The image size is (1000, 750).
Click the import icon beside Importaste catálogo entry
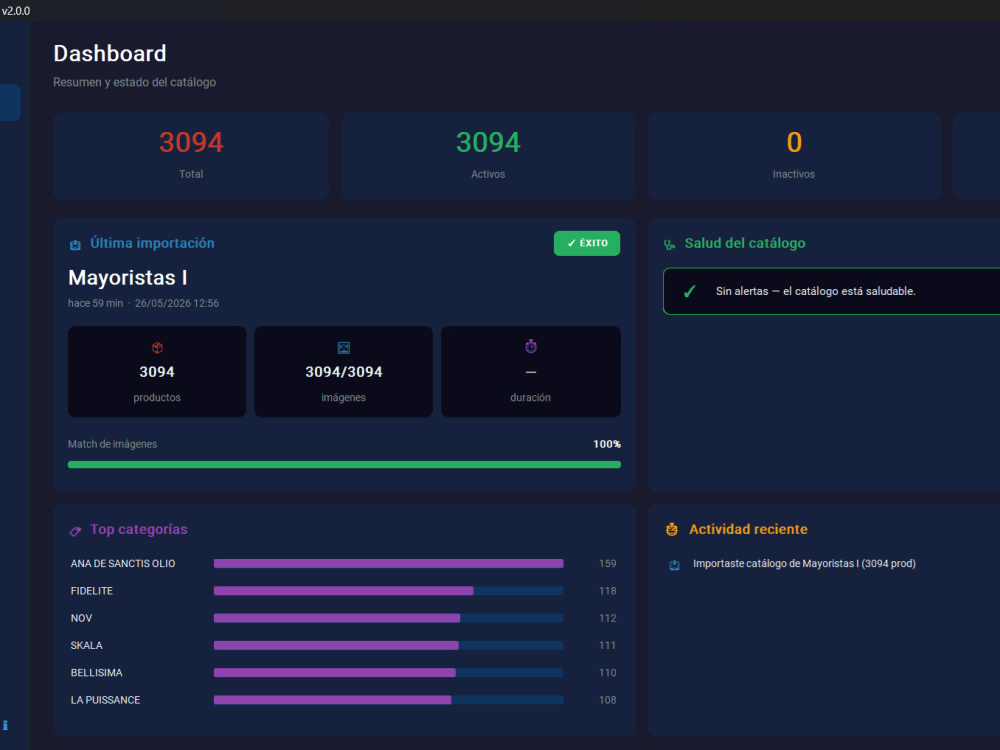[x=674, y=565]
